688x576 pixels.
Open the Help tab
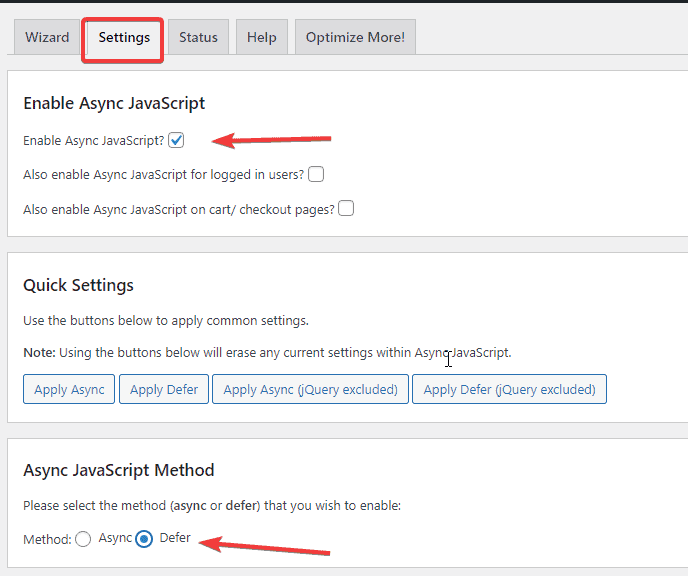(x=261, y=38)
